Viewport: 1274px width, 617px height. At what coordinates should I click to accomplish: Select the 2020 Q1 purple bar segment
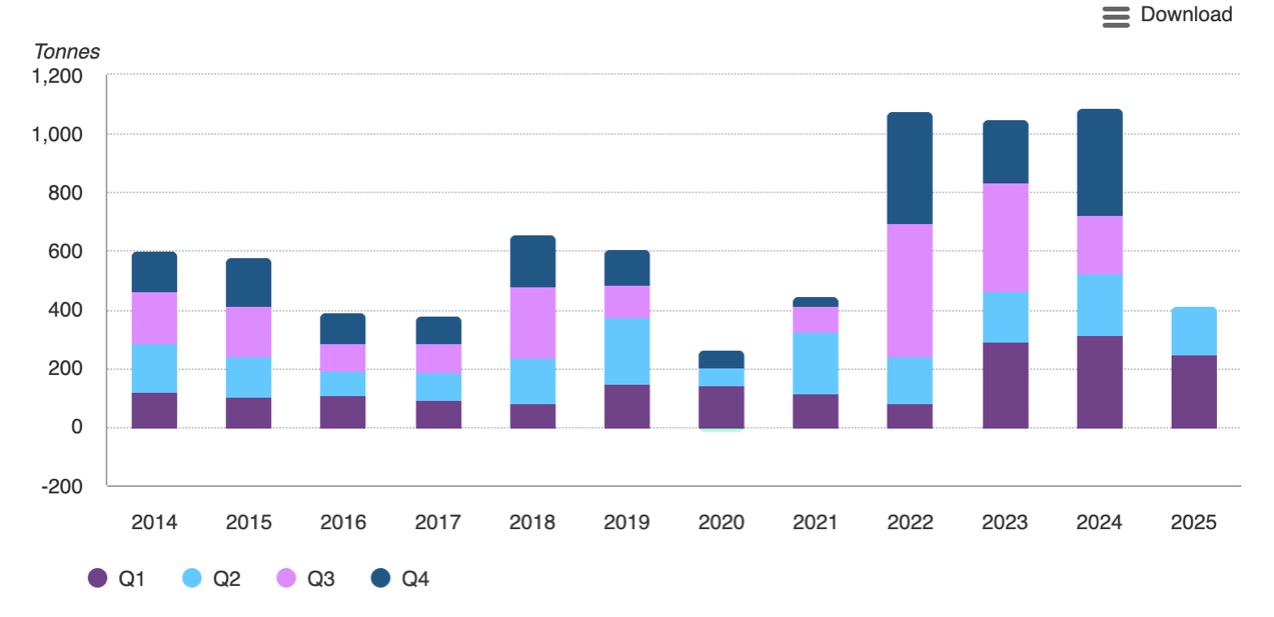pyautogui.click(x=721, y=407)
